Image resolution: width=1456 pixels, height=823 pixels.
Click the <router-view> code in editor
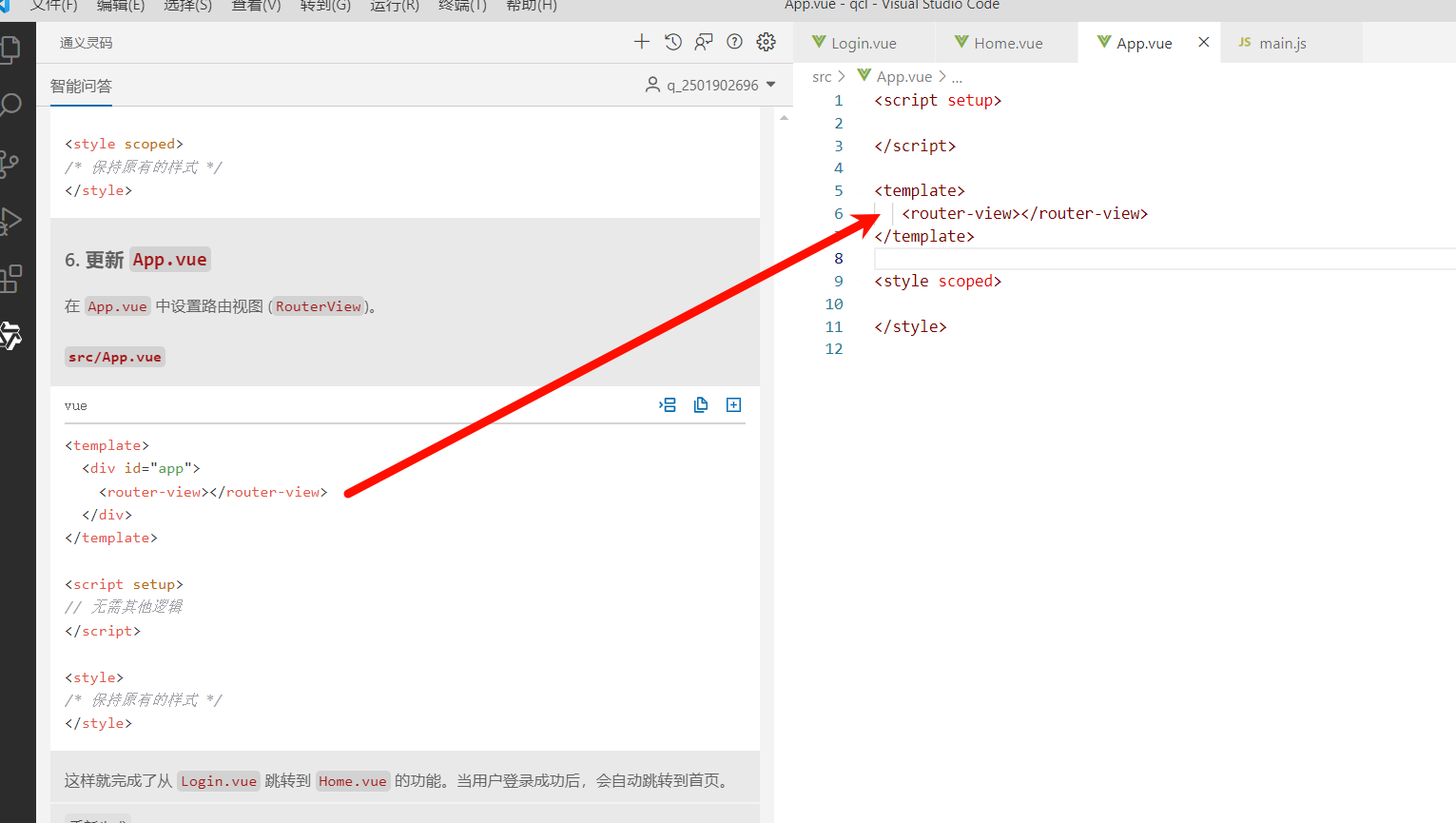[1024, 214]
